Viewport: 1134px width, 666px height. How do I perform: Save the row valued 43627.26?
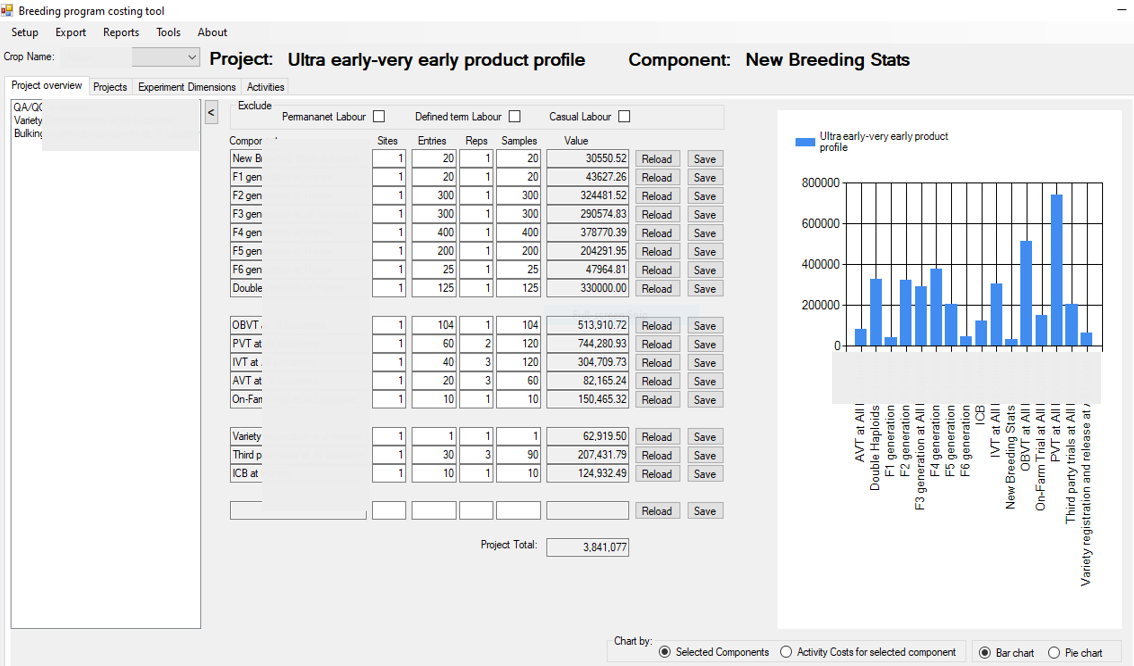point(705,178)
